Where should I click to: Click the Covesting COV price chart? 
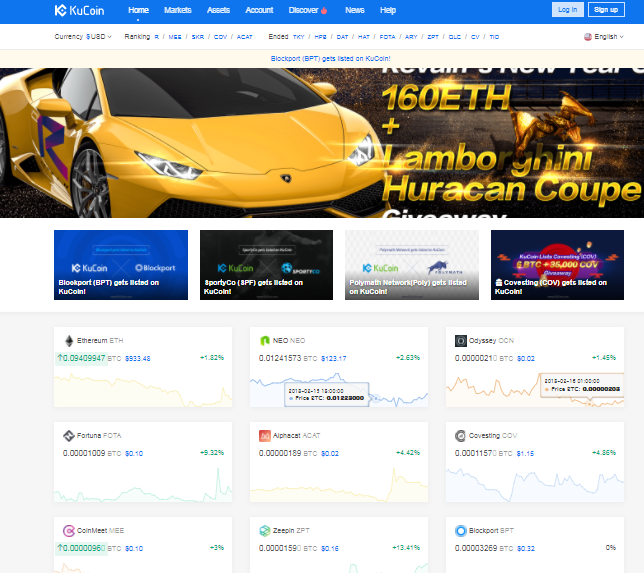(535, 484)
